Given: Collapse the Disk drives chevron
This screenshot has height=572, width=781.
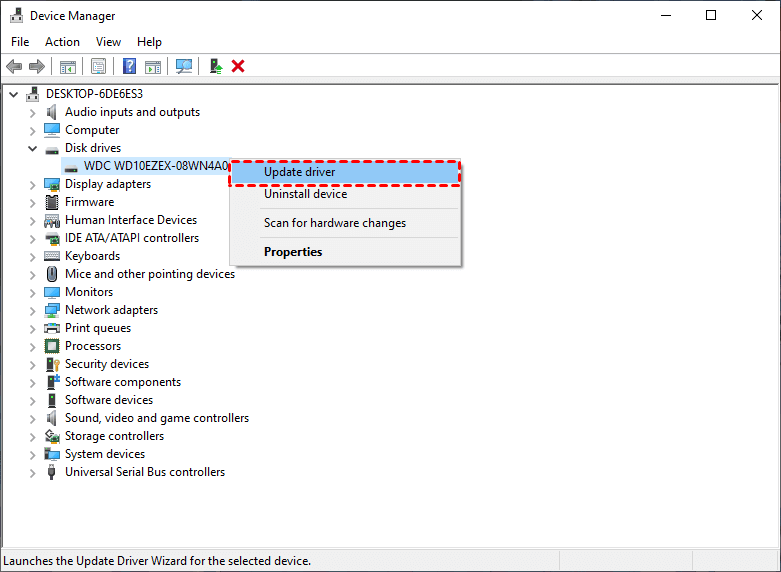Looking at the screenshot, I should coord(32,148).
